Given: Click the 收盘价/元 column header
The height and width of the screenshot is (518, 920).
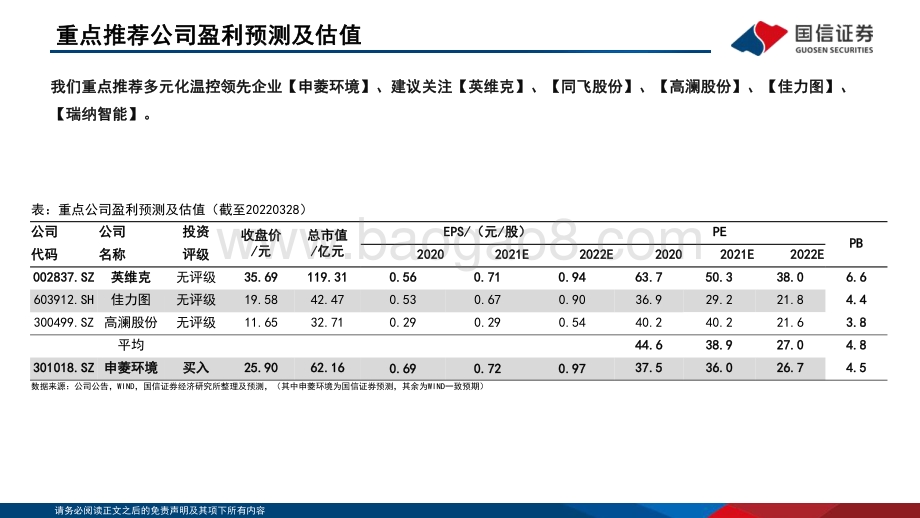Looking at the screenshot, I should [261, 243].
